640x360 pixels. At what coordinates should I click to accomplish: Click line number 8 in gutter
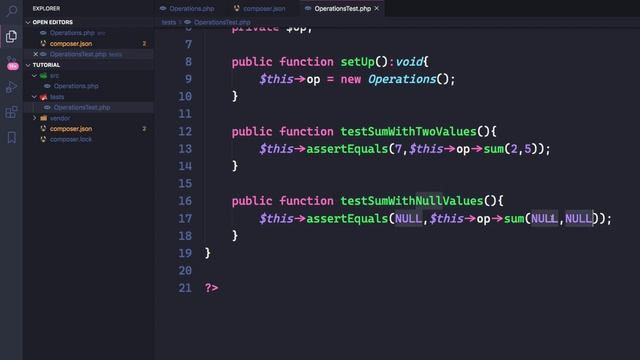pos(188,62)
